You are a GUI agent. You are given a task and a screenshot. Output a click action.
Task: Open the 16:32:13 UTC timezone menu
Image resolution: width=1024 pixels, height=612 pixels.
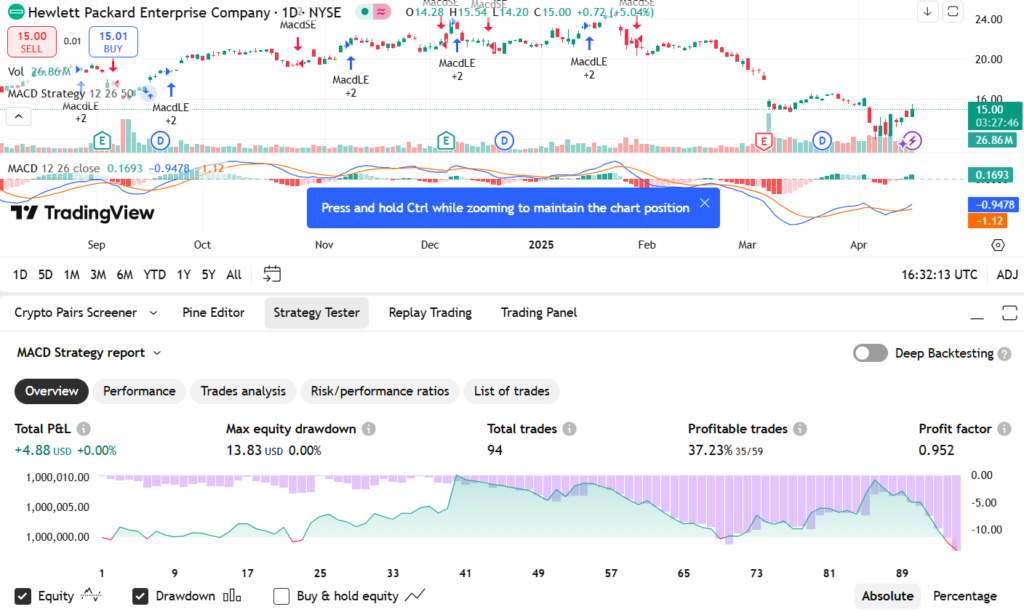[x=939, y=274]
